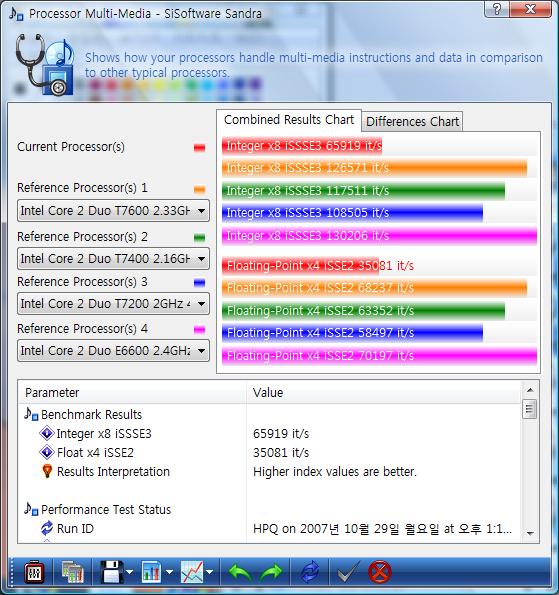559x595 pixels.
Task: Click the red Current Processor color swatch
Action: [x=199, y=148]
